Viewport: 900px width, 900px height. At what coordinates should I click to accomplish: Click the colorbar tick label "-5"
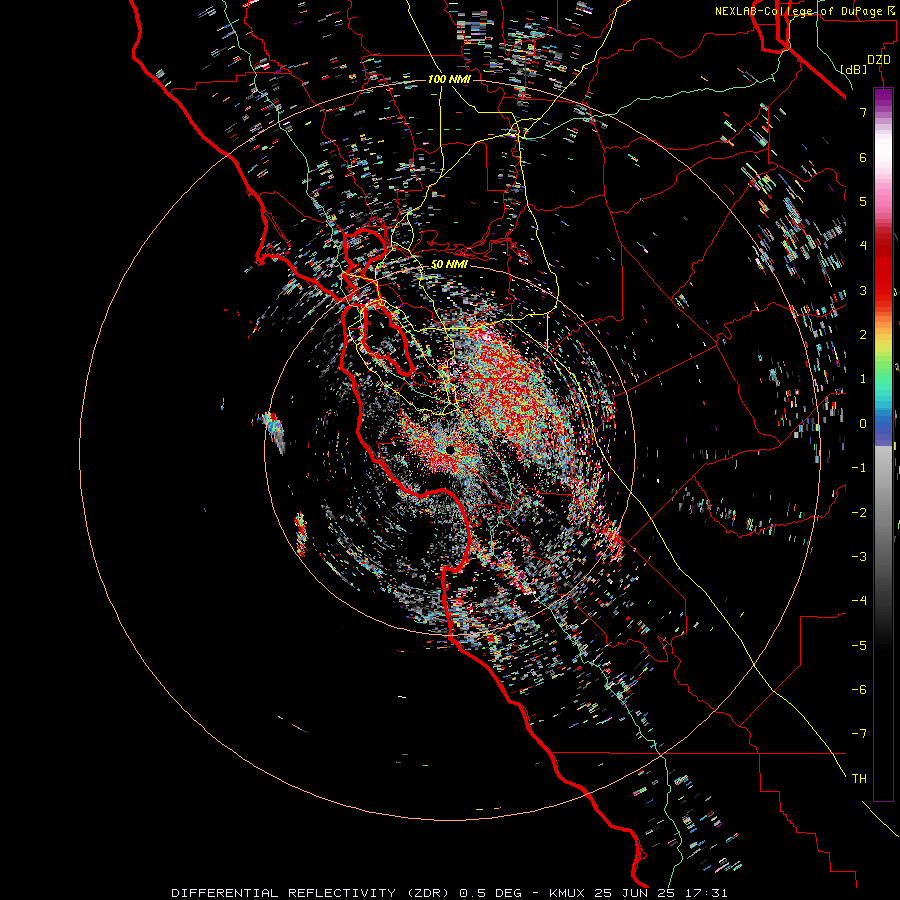point(859,645)
